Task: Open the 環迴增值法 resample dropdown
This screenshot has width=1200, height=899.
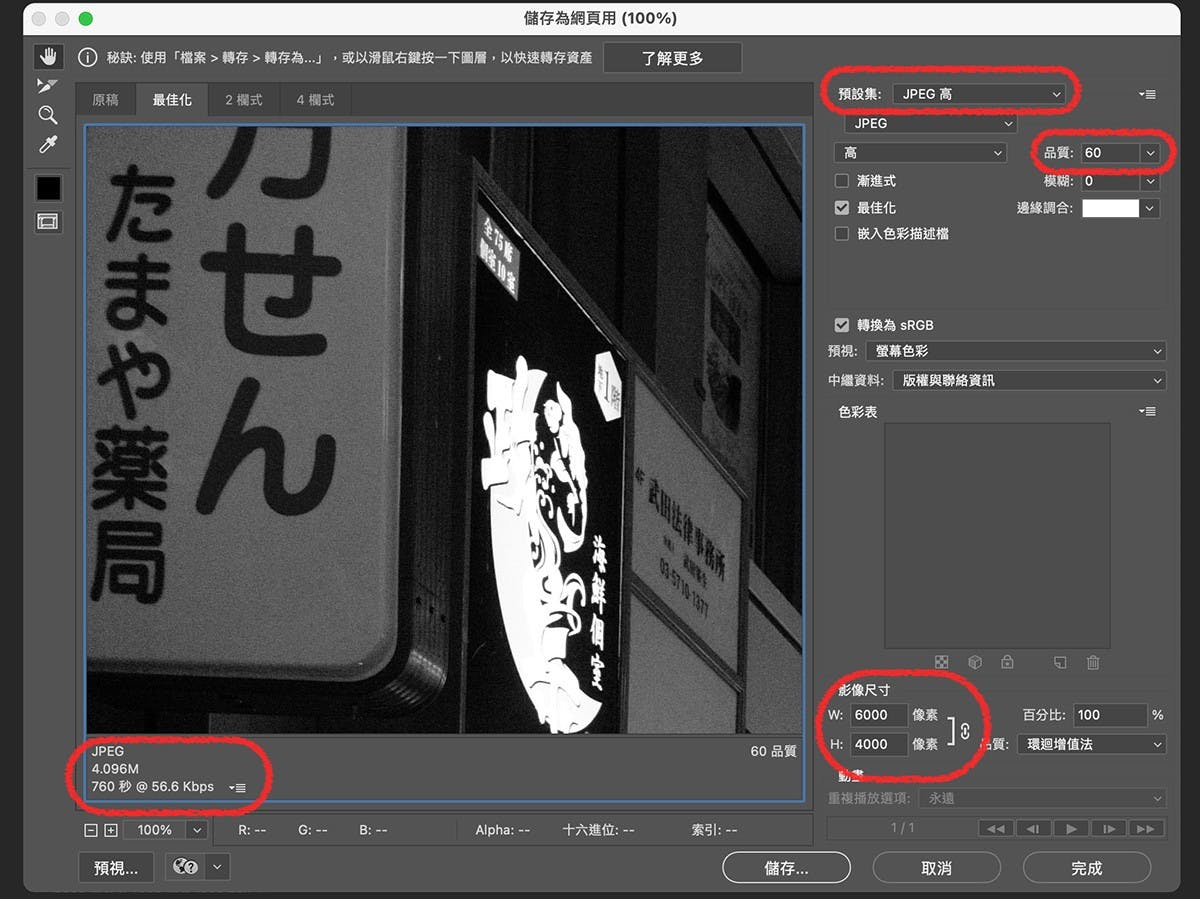Action: tap(1091, 745)
